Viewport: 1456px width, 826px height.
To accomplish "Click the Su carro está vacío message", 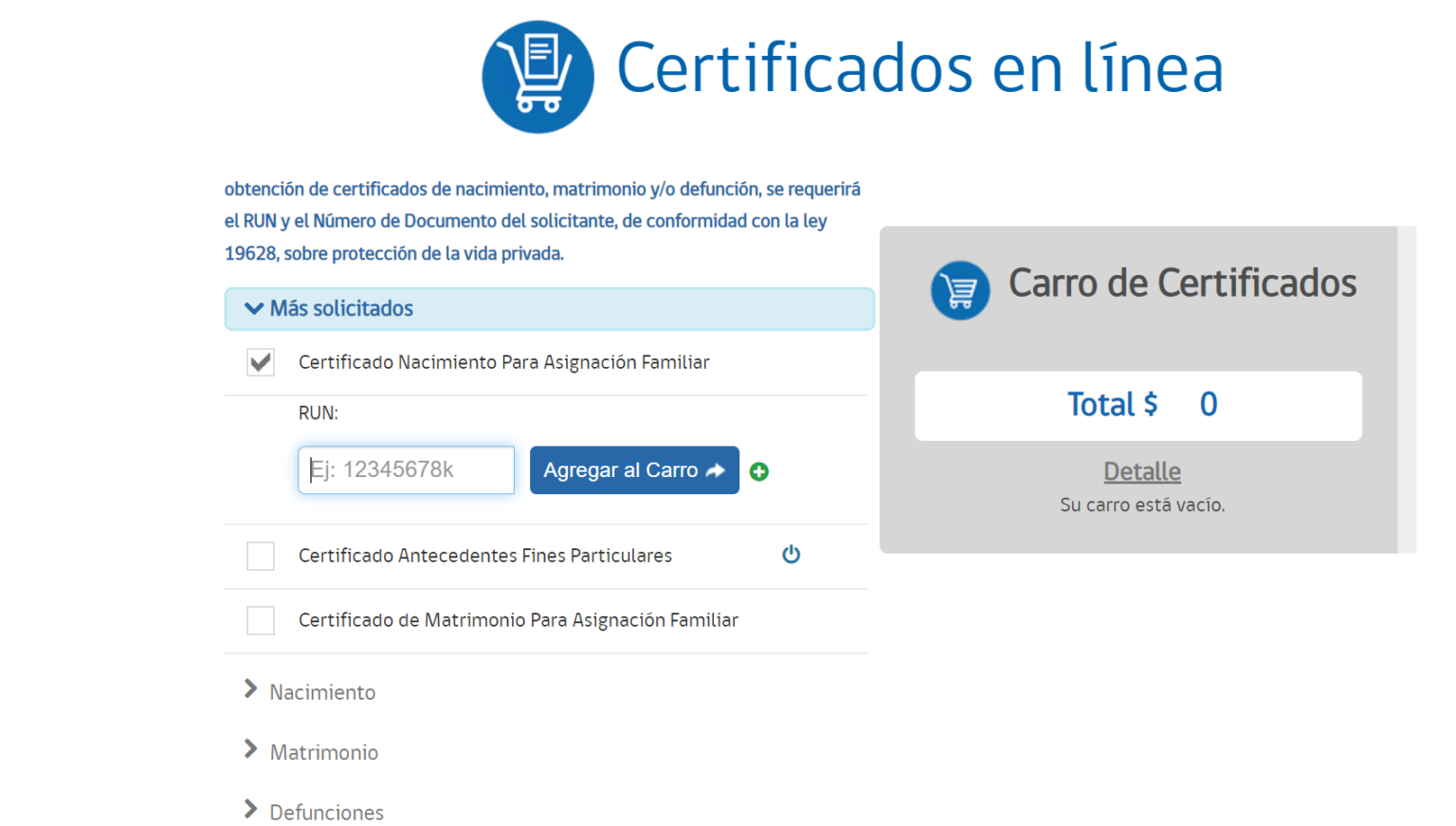I will (x=1142, y=505).
